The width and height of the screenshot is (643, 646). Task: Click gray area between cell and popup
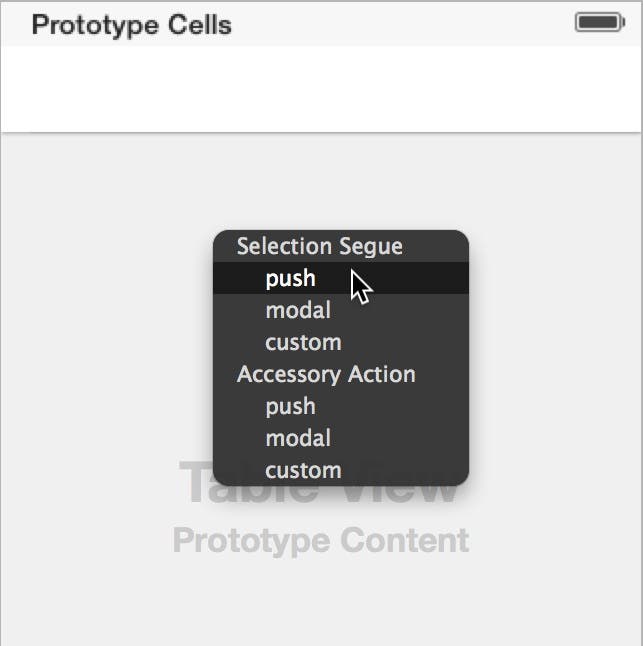(x=321, y=181)
